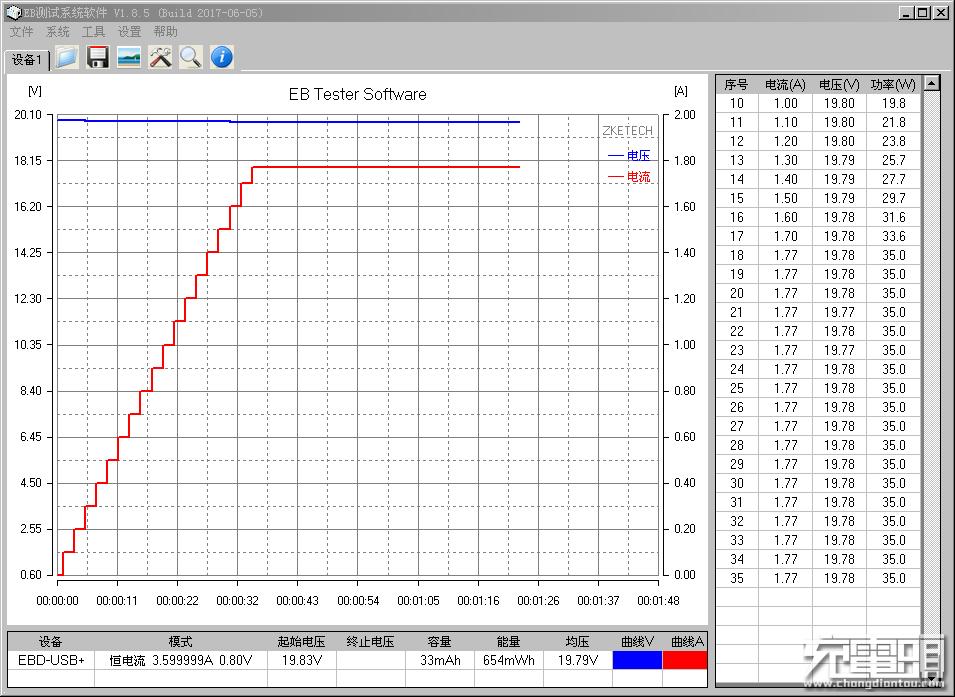This screenshot has width=955, height=697.
Task: Open the hammer and wrench tools icon
Action: click(160, 57)
